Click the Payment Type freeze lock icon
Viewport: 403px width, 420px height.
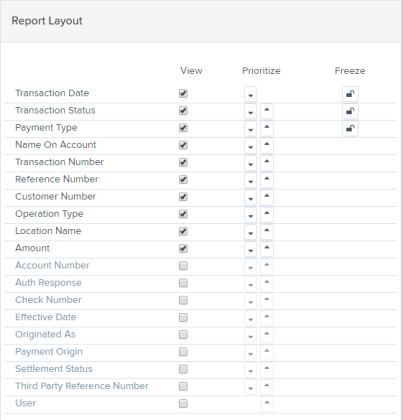pyautogui.click(x=350, y=129)
